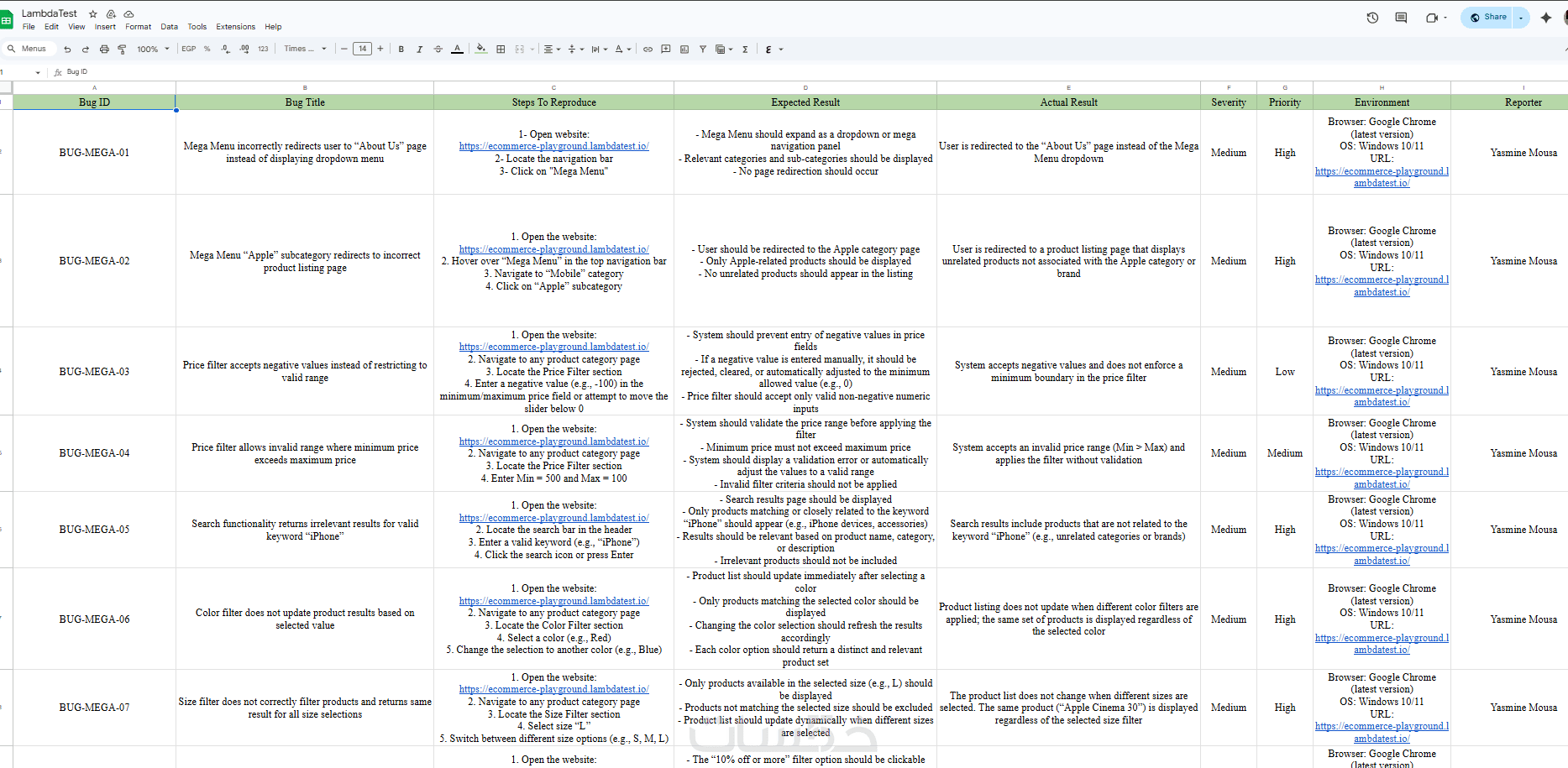Toggle bold formatting

tap(401, 50)
